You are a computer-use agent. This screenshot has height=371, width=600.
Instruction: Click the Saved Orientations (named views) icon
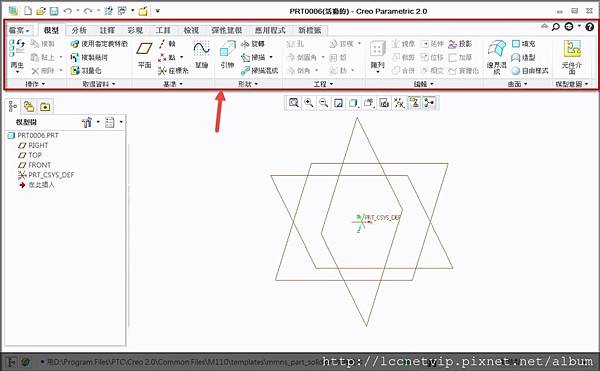(368, 103)
